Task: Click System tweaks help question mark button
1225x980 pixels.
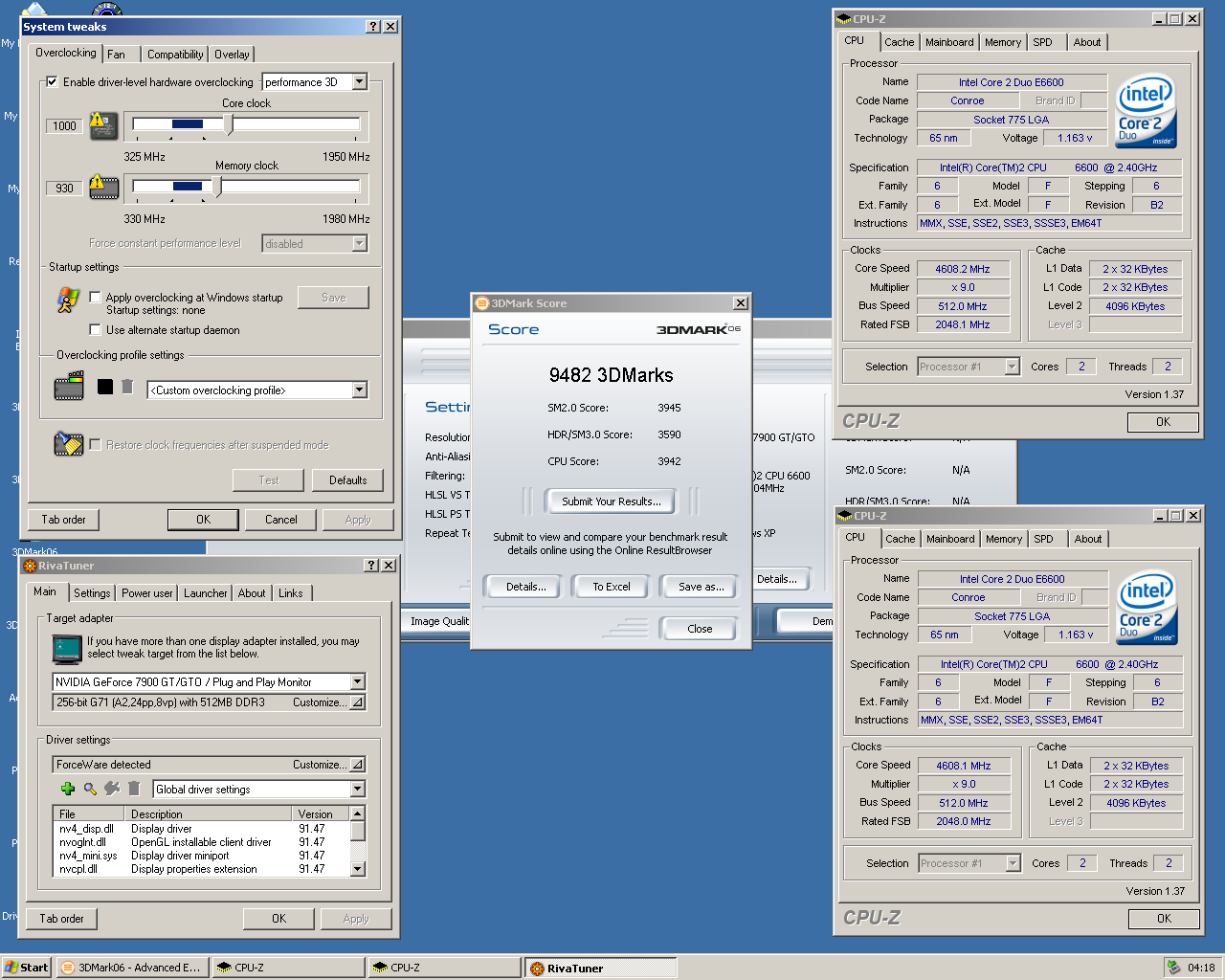Action: 373,27
